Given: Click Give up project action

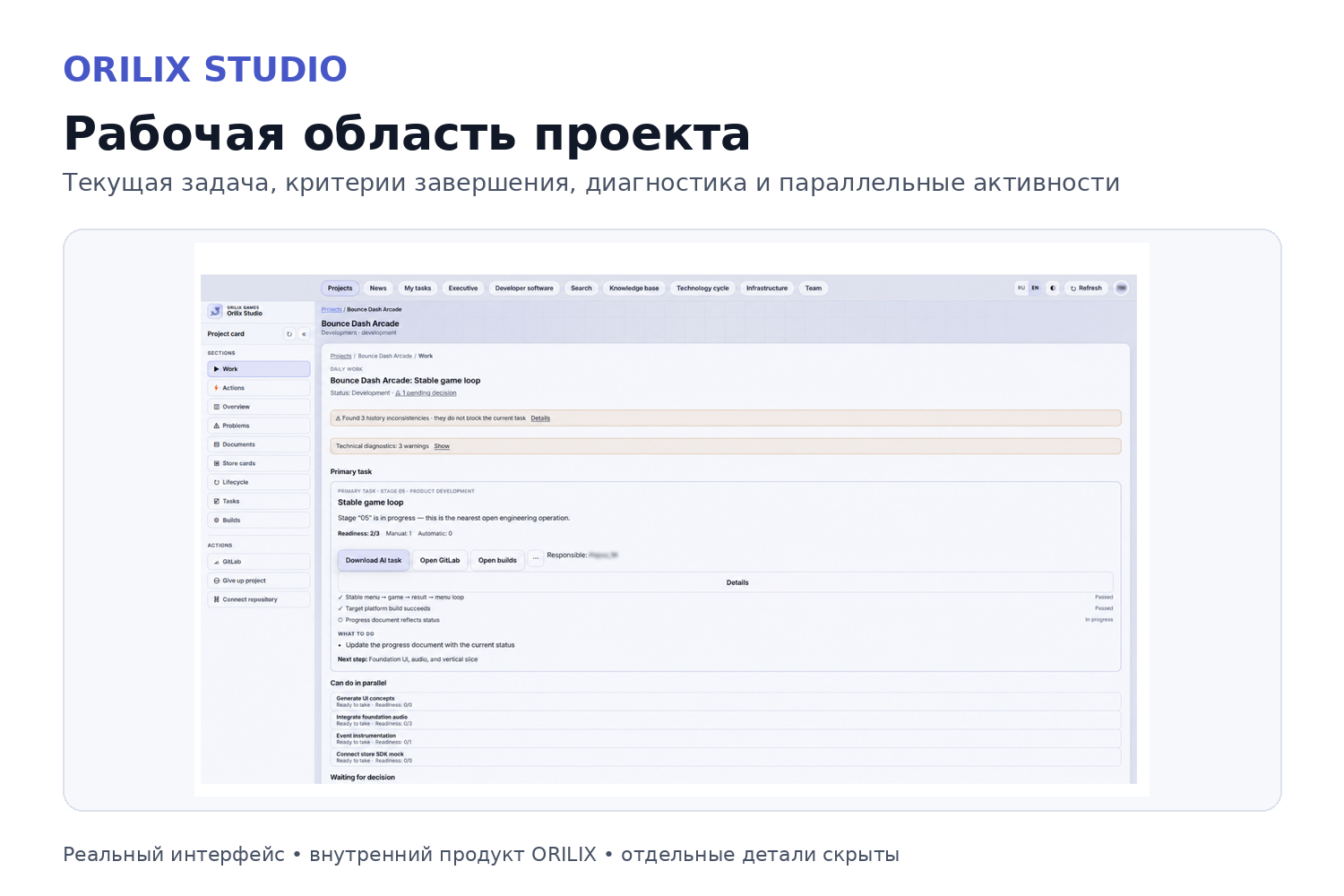Looking at the screenshot, I should [x=259, y=581].
